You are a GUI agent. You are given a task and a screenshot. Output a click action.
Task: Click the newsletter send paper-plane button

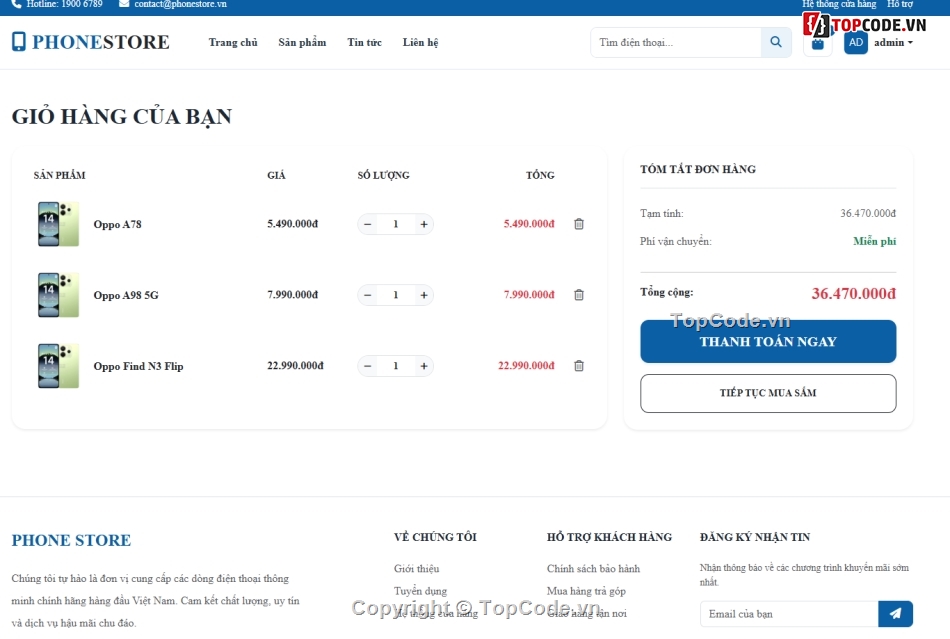point(895,614)
